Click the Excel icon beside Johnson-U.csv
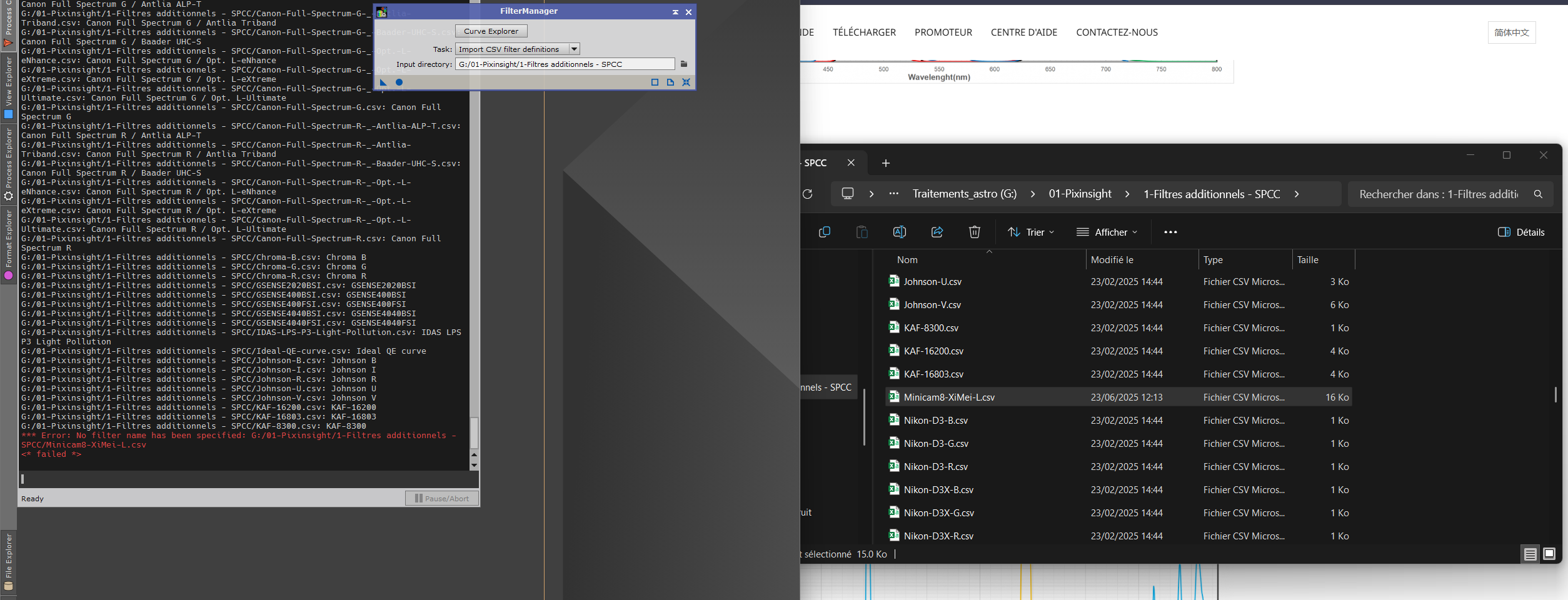Screen dimensions: 1568x600 pyautogui.click(x=894, y=281)
